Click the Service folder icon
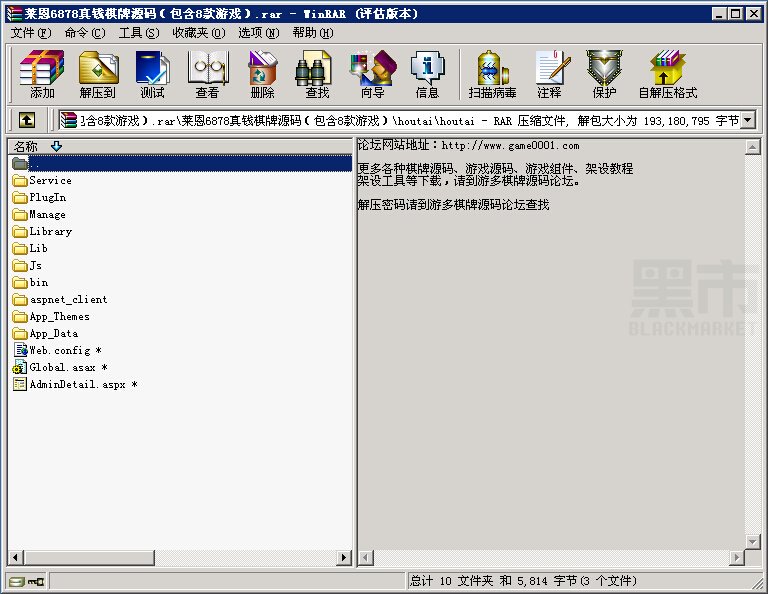768x594 pixels. coord(20,181)
